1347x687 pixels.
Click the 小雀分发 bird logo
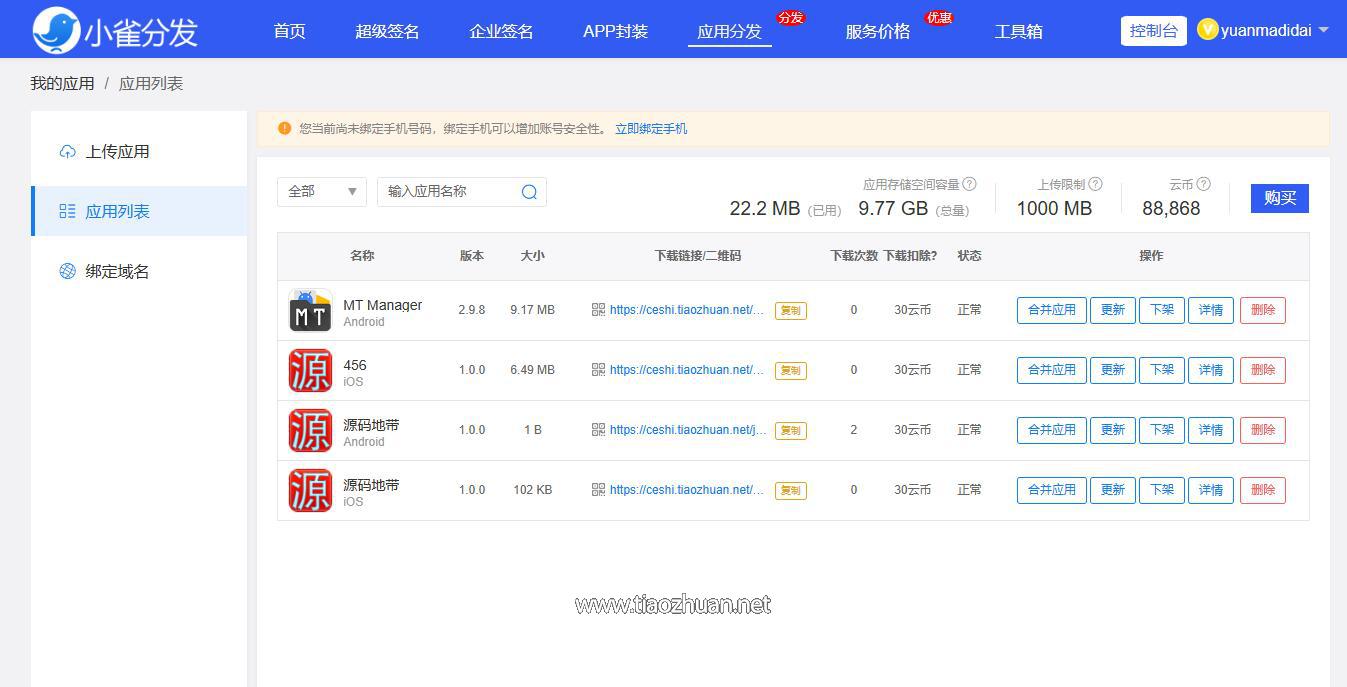(x=56, y=30)
